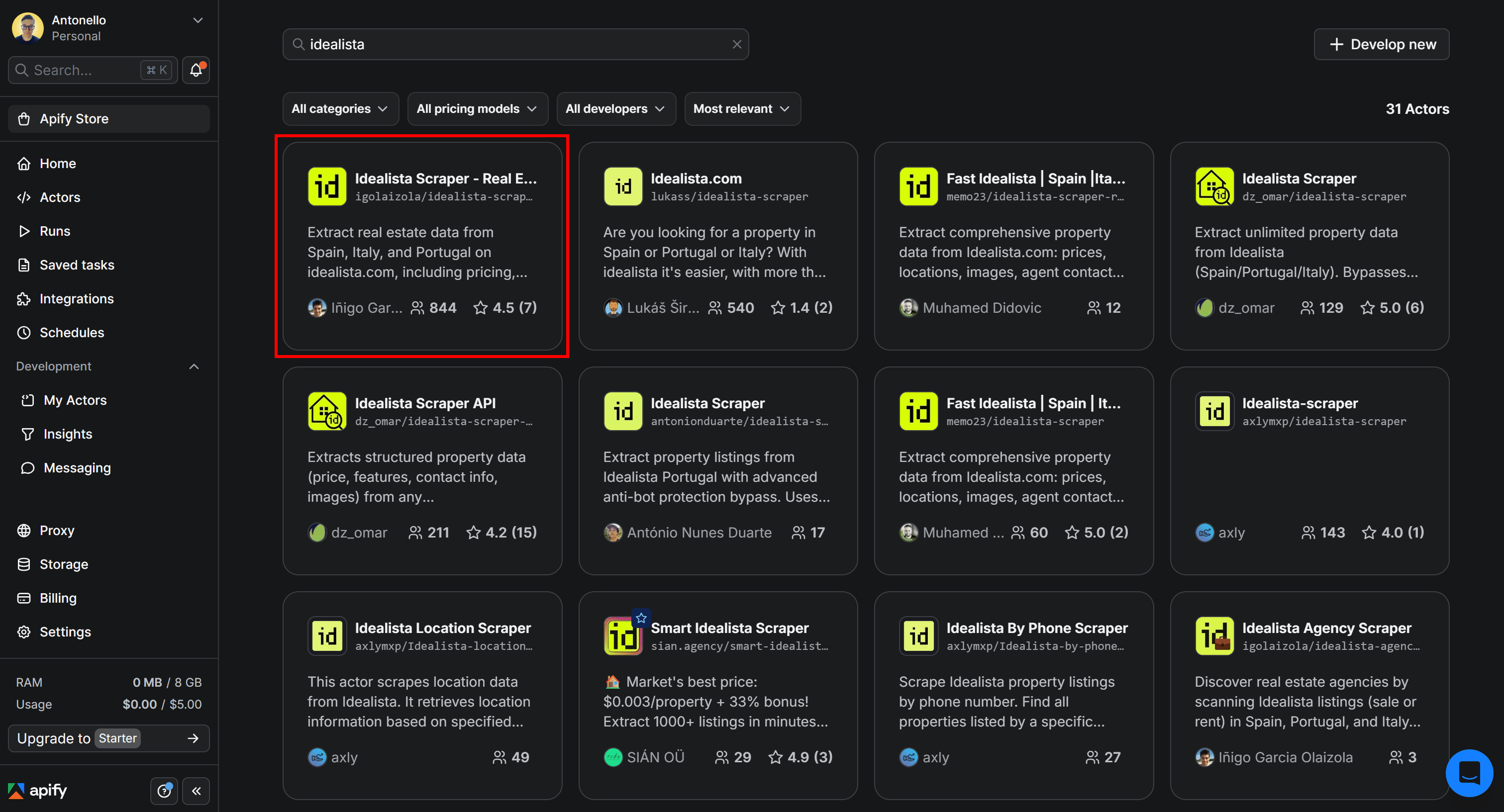Open Saved tasks from the sidebar

click(x=77, y=265)
